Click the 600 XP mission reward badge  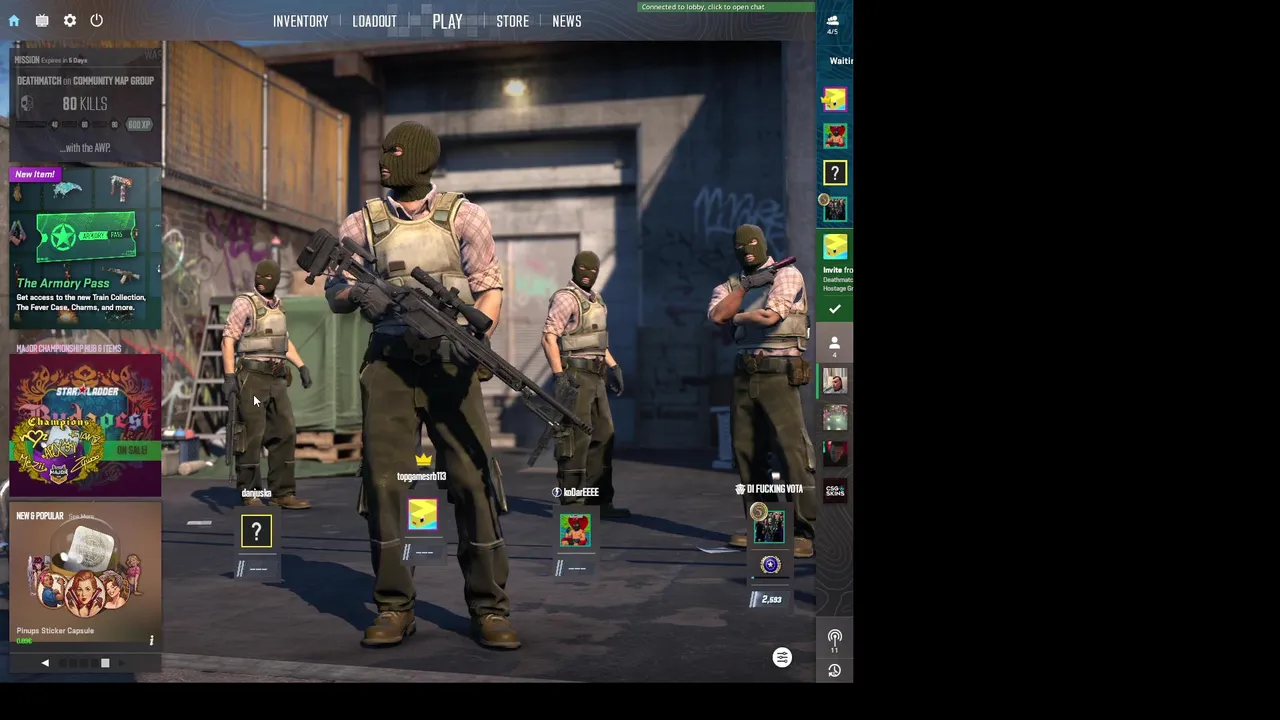pyautogui.click(x=139, y=125)
